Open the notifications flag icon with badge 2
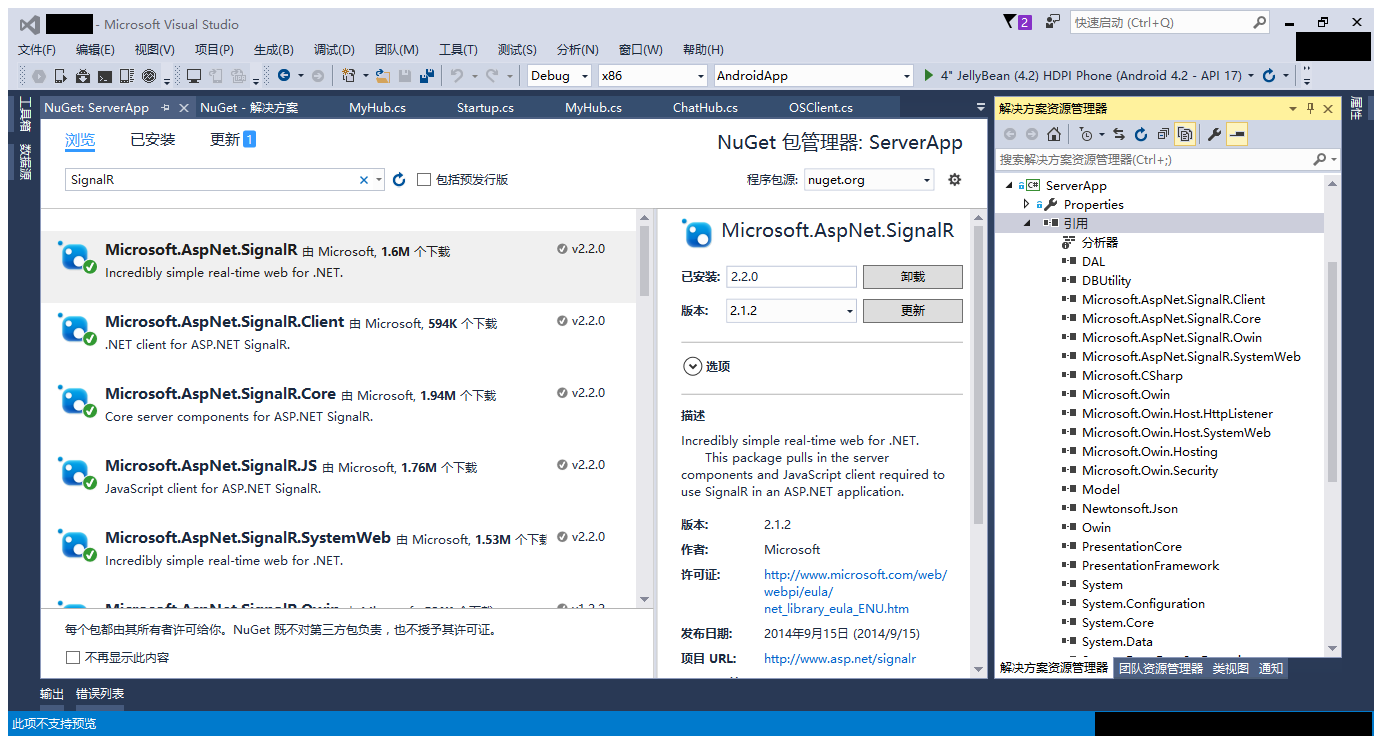Screen dimensions: 1382x744 click(1017, 21)
